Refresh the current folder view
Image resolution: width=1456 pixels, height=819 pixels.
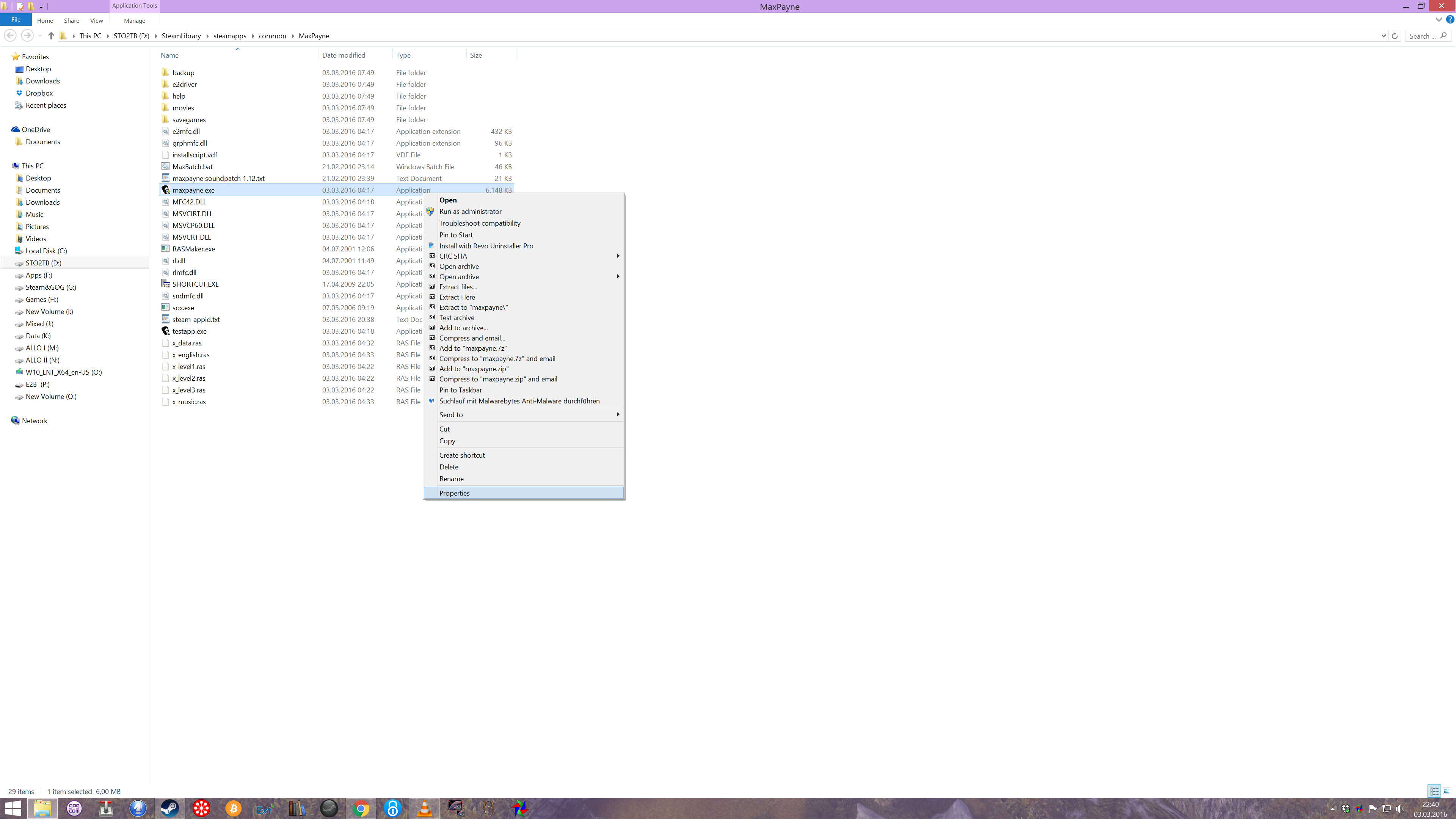[1395, 36]
